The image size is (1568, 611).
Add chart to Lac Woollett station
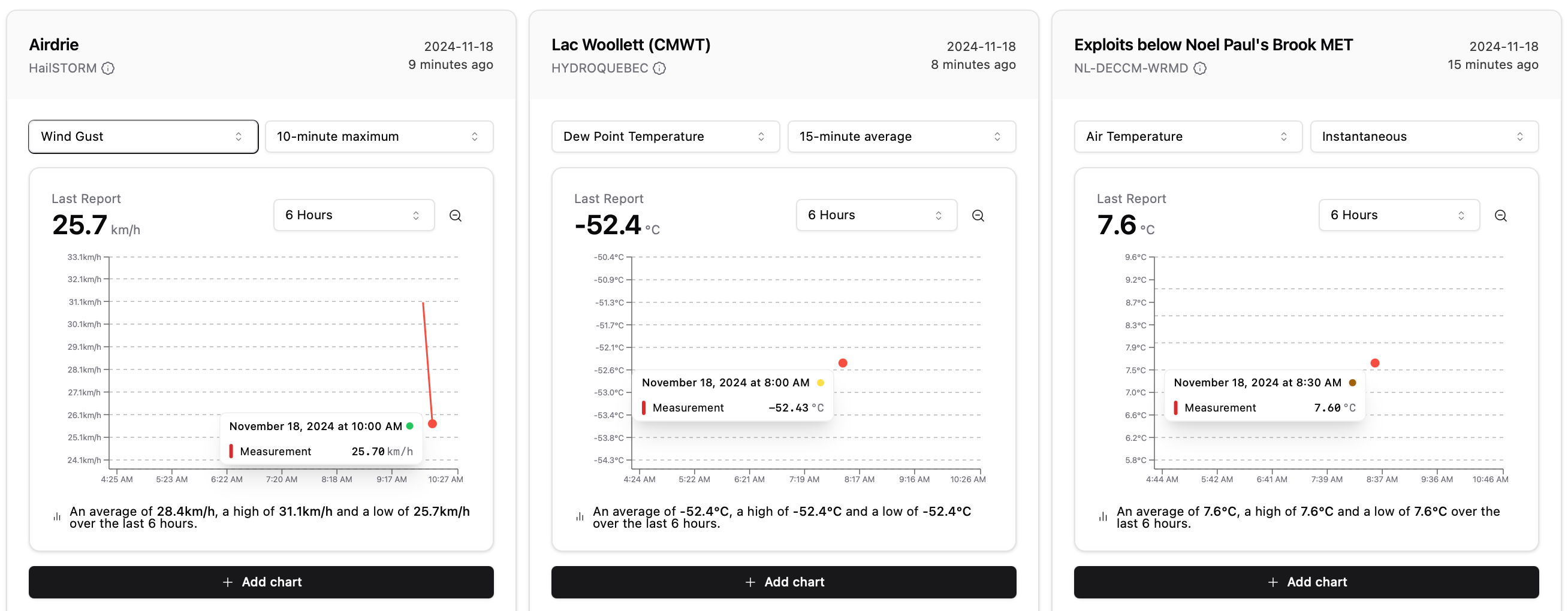coord(784,582)
